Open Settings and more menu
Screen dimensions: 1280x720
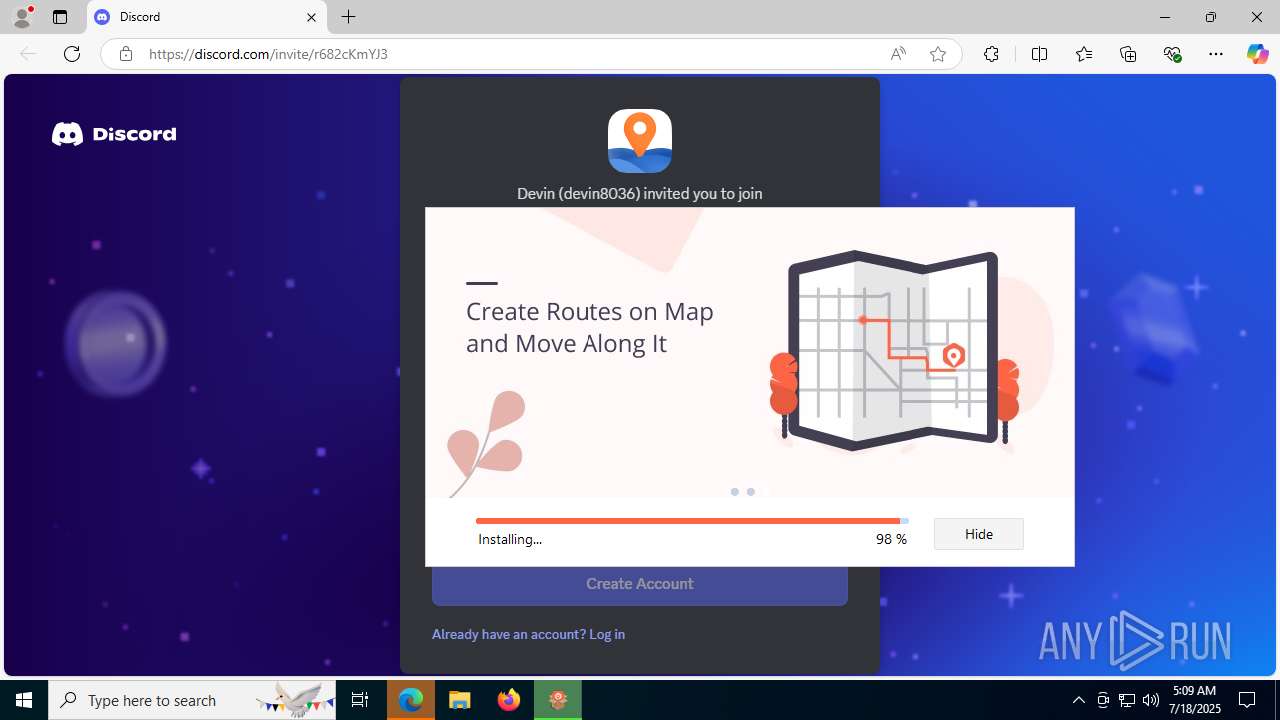1216,54
